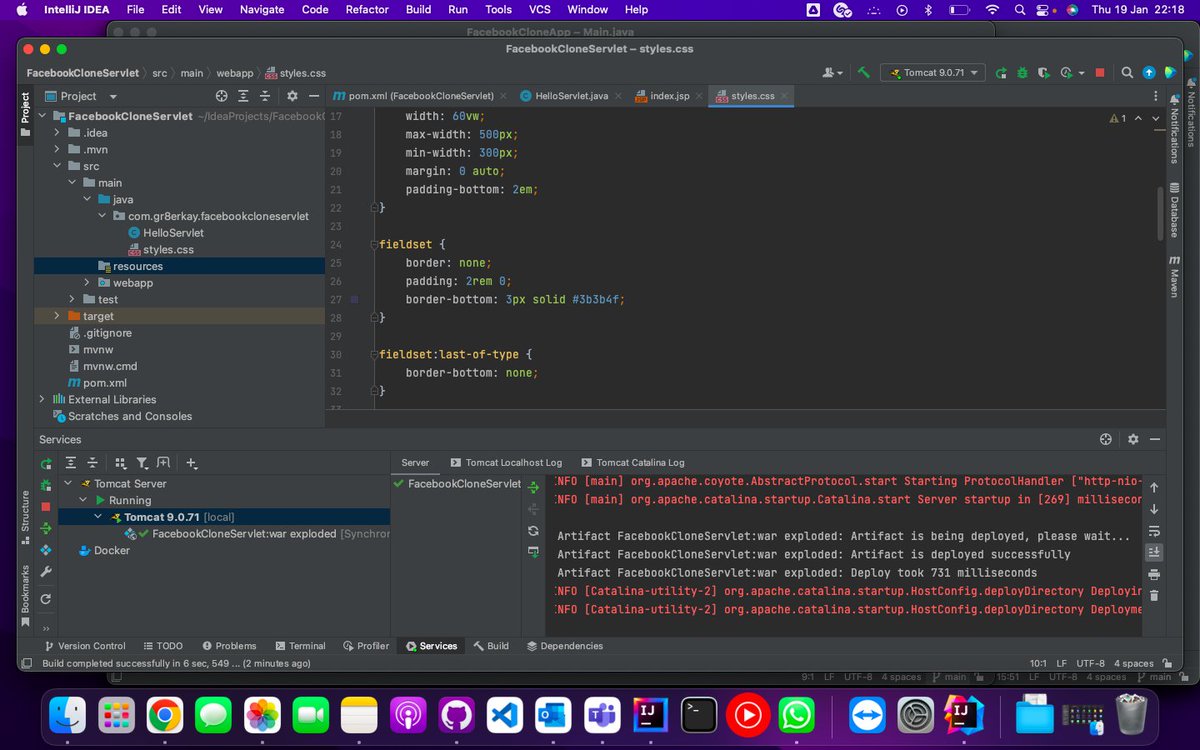The width and height of the screenshot is (1200, 750).
Task: Open Search Everywhere with the magnifier icon
Action: click(1128, 72)
